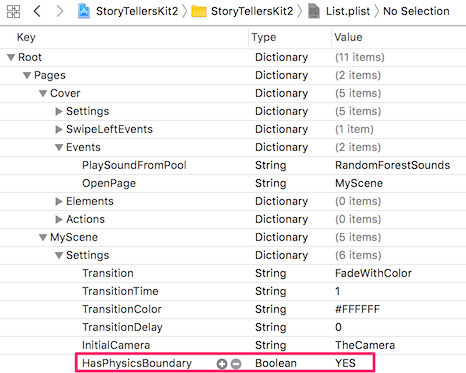Screen dimensions: 466x373
Task: Select the Actions key label
Action: pyautogui.click(x=85, y=219)
